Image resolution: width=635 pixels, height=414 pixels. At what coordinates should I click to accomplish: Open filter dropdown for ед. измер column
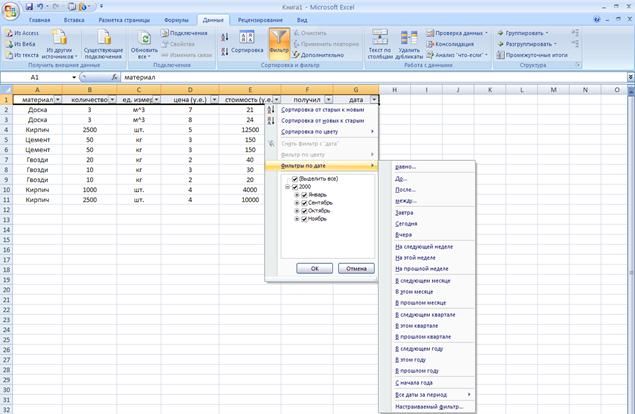pyautogui.click(x=156, y=100)
